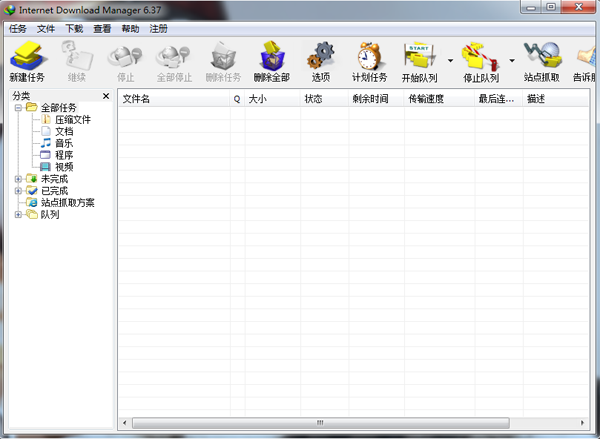Select 程序 category
This screenshot has width=600, height=439.
tap(64, 155)
